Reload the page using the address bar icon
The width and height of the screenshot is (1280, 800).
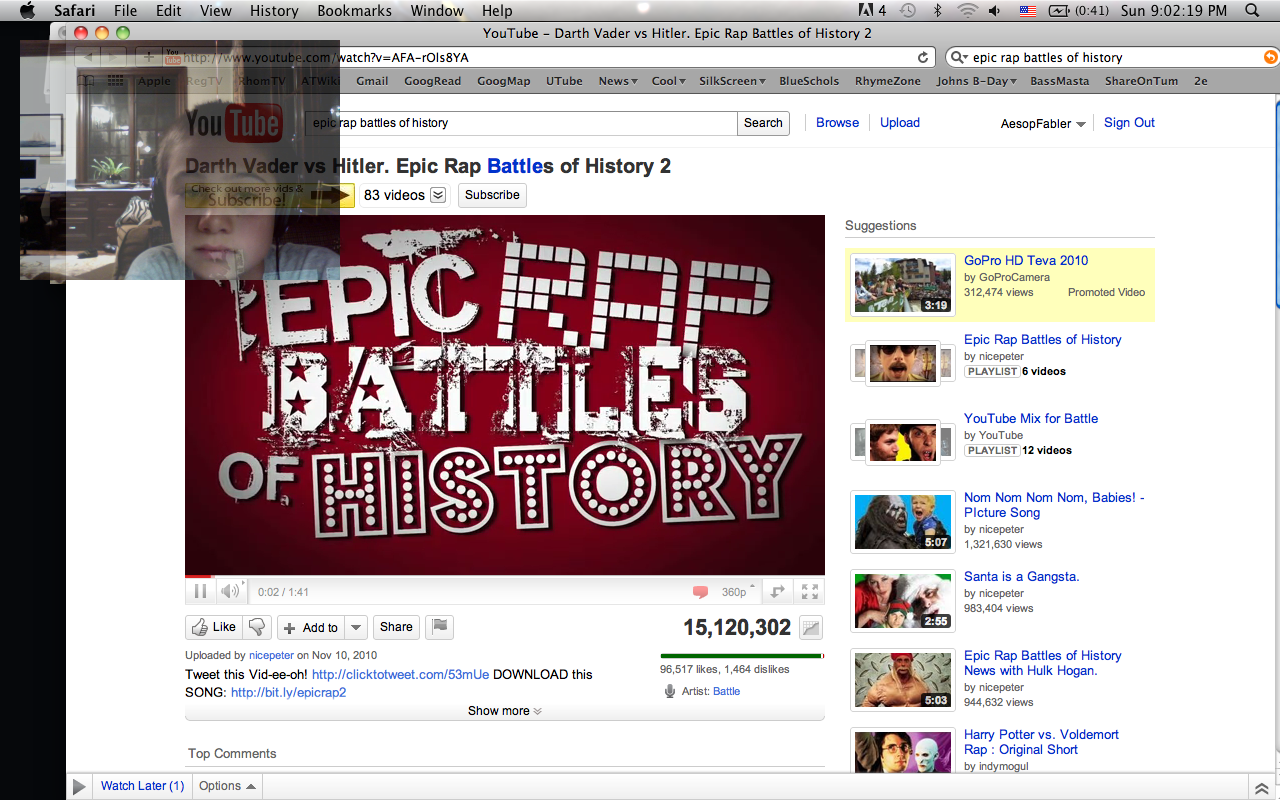pyautogui.click(x=923, y=57)
